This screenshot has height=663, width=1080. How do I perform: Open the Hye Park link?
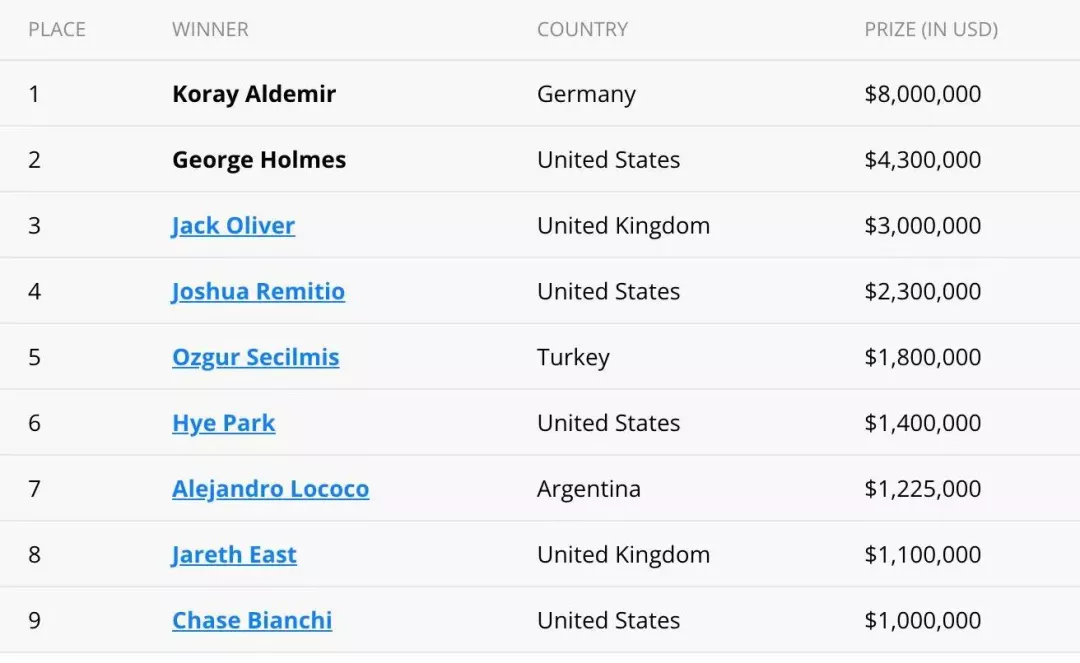(x=224, y=423)
